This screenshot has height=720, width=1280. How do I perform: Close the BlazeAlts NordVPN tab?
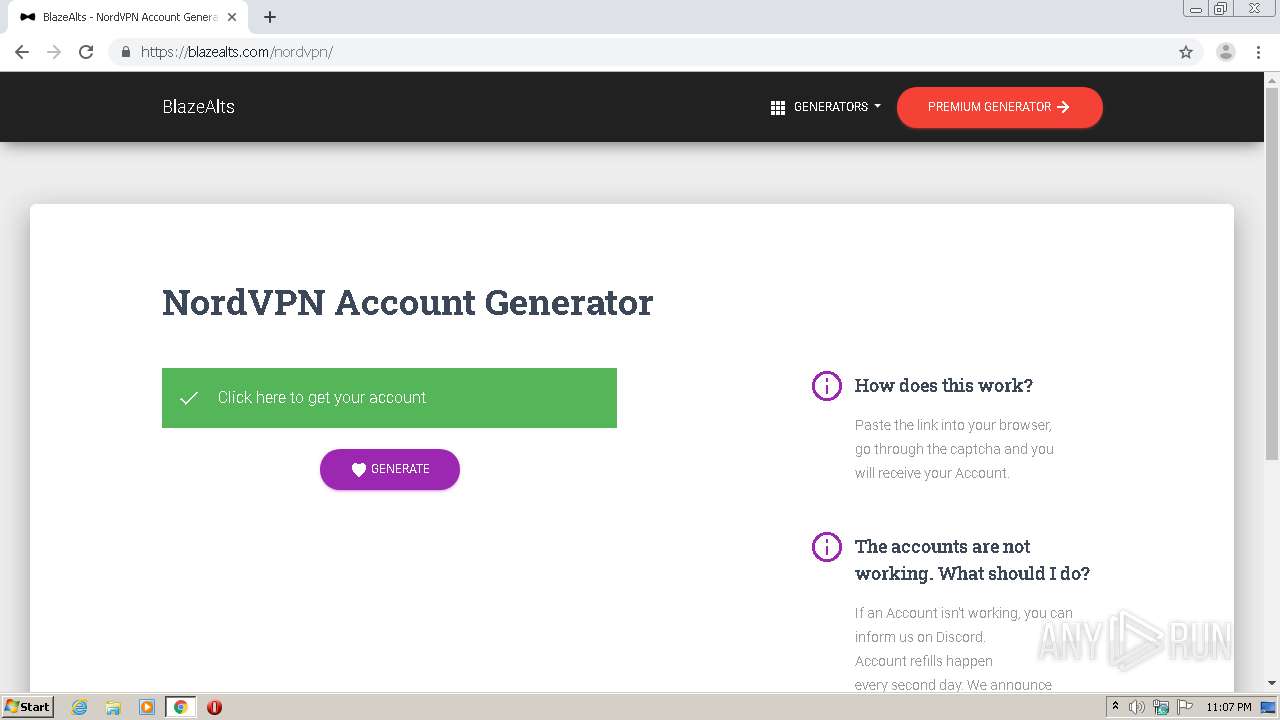[x=232, y=17]
